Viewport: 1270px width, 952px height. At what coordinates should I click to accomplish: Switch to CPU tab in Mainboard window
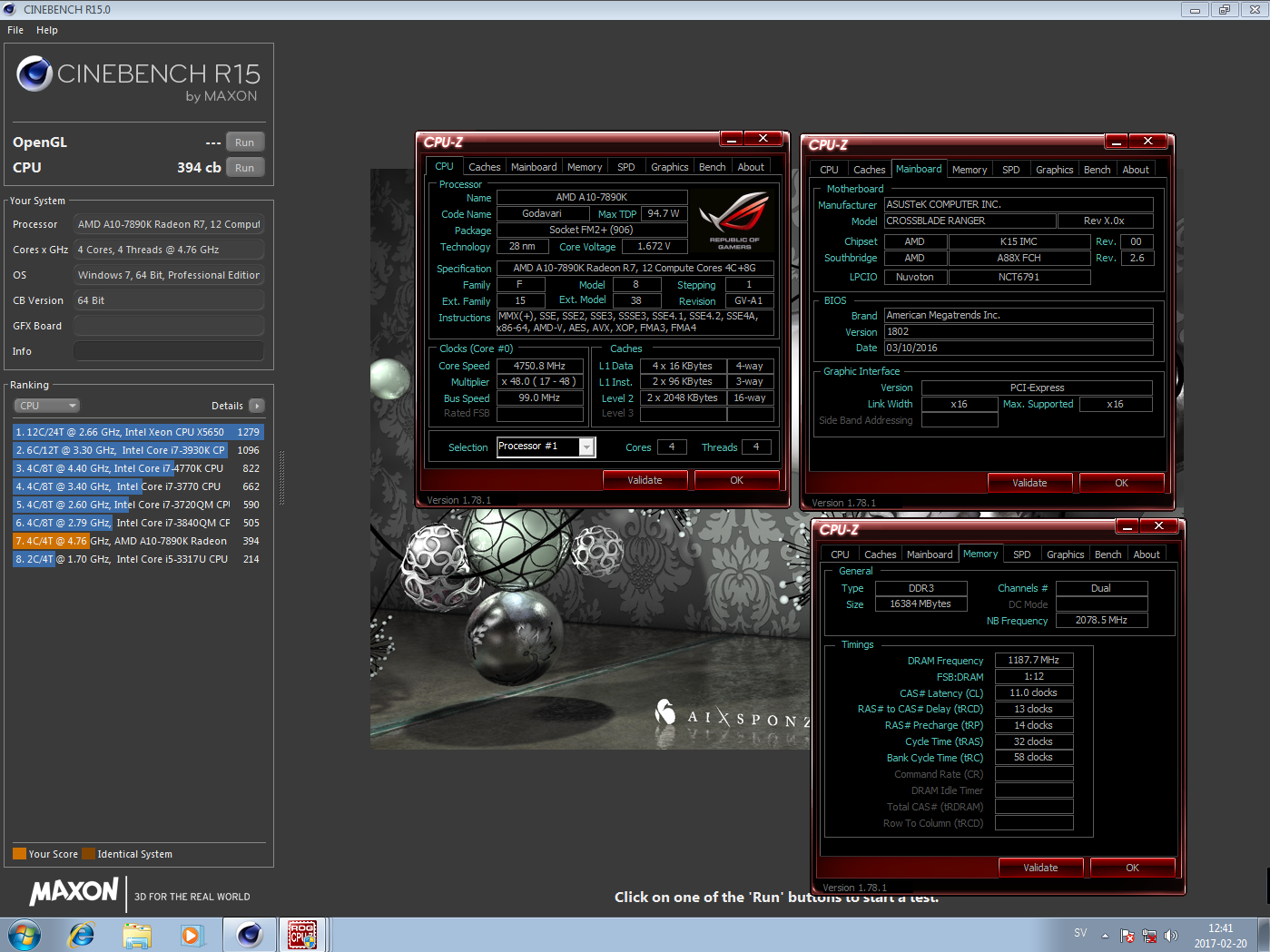coord(829,170)
